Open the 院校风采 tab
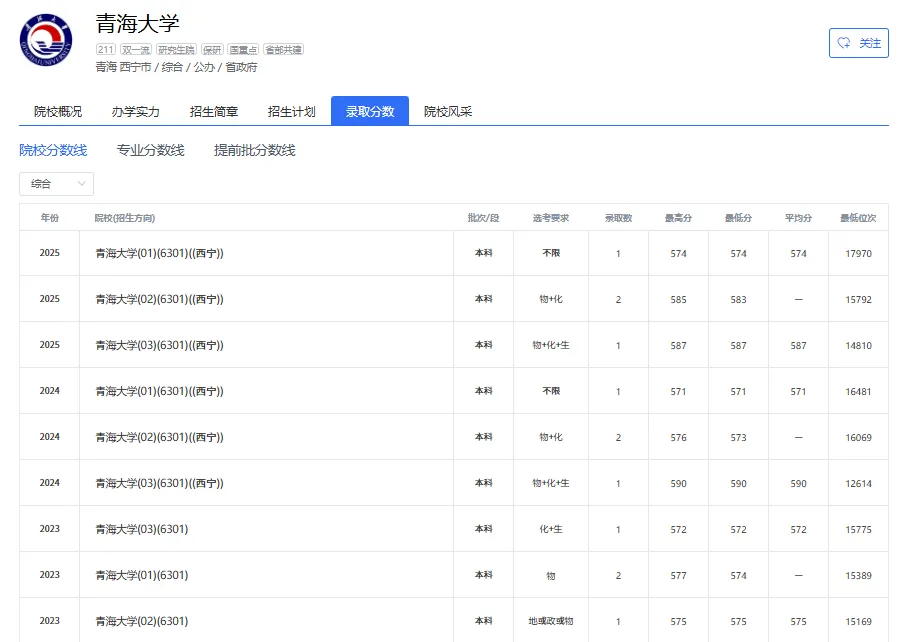The image size is (906, 642). pos(448,112)
